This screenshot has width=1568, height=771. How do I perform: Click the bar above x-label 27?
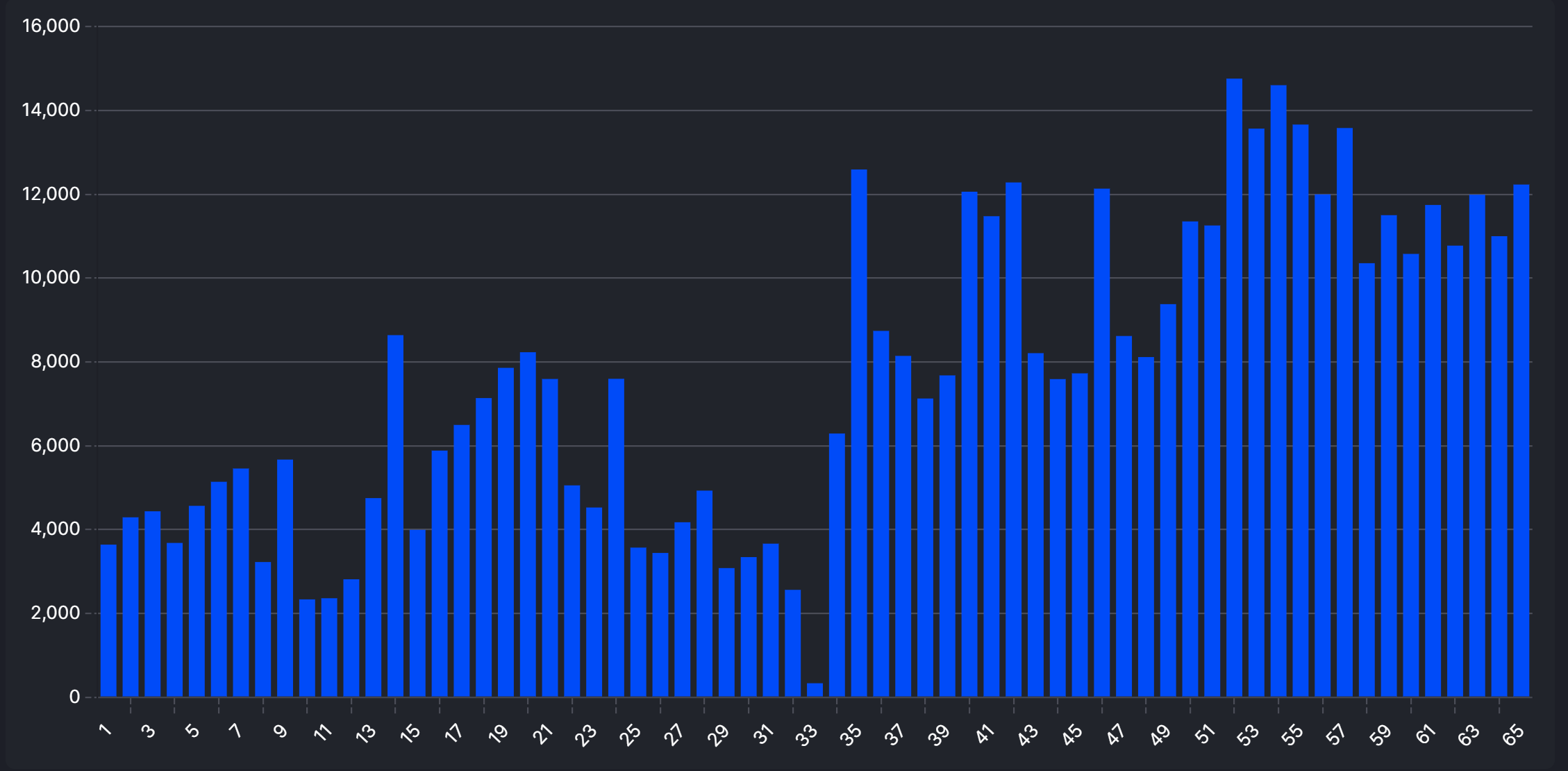tap(682, 609)
